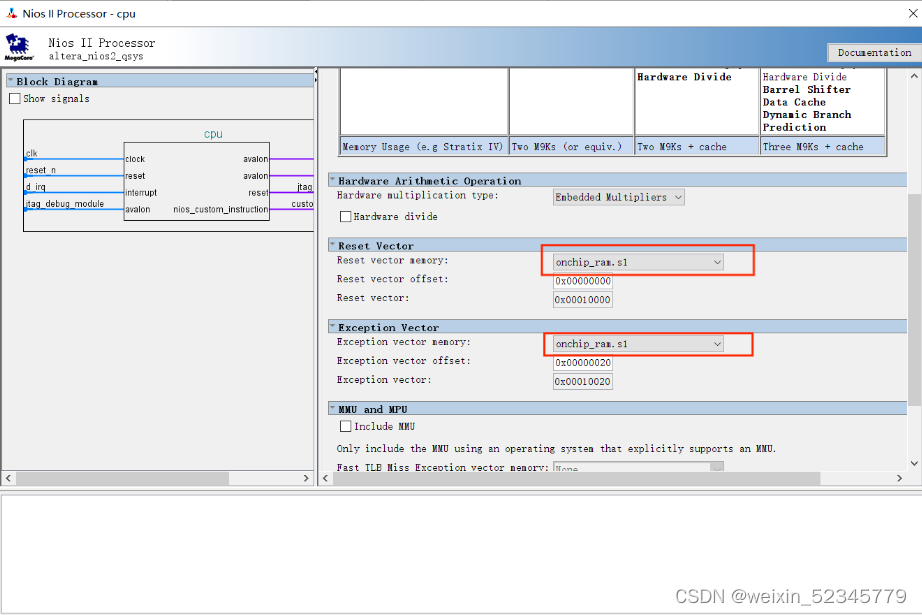Click the Exception vector value field
The image size is (922, 615).
point(583,382)
